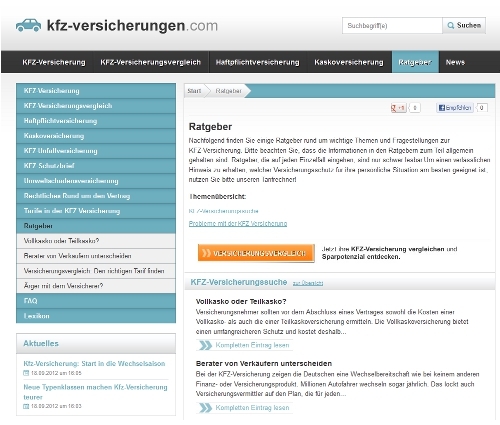Open Umweltschadensversicherung sidebar entry
The image size is (500, 425).
(x=96, y=181)
